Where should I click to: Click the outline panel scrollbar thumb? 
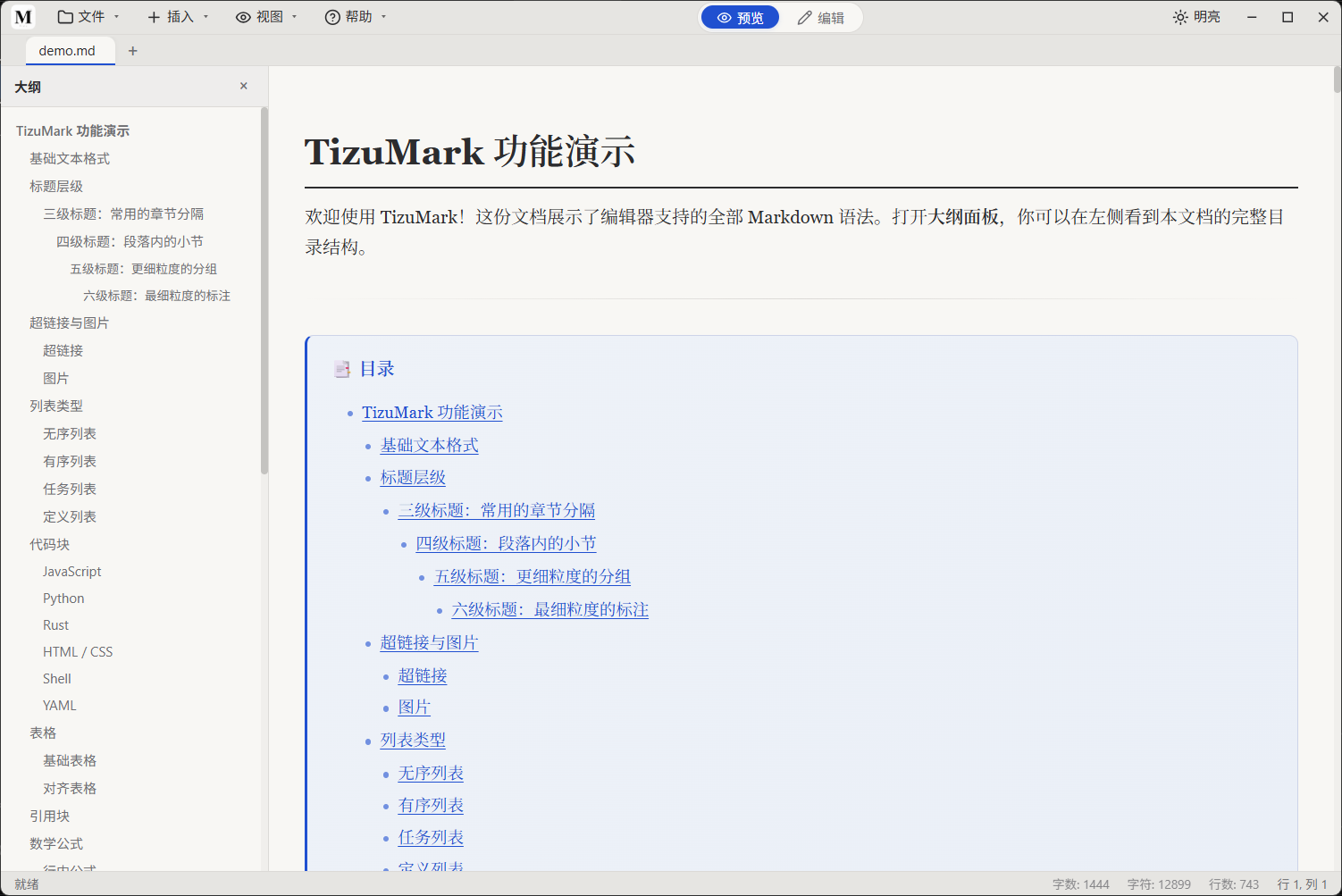point(264,290)
